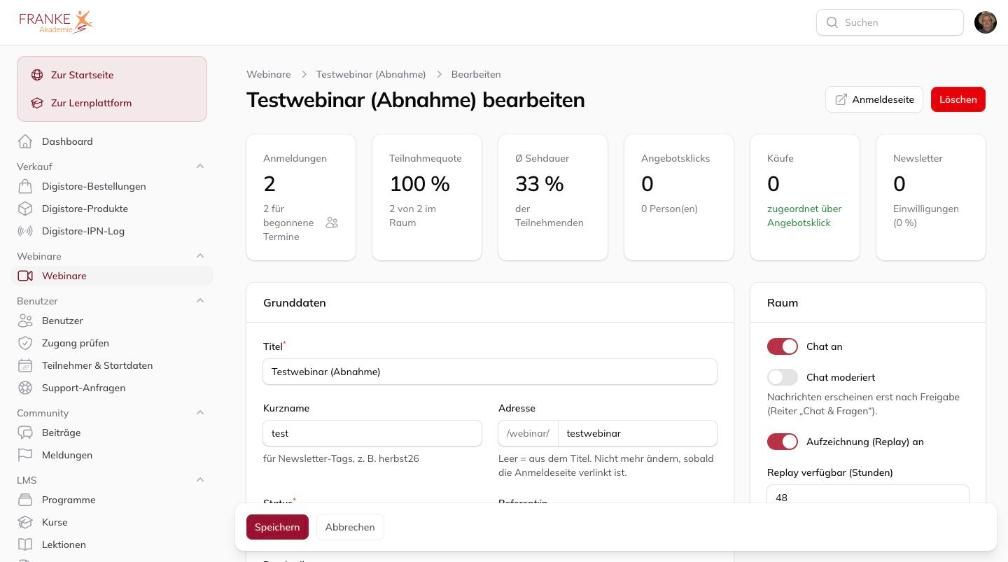Click the users icon beside Benutzer
Image resolution: width=1008 pixels, height=562 pixels.
[25, 320]
